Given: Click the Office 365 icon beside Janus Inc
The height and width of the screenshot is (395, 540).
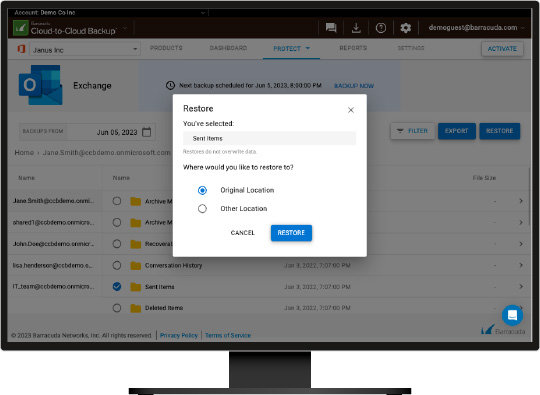Looking at the screenshot, I should click(21, 49).
